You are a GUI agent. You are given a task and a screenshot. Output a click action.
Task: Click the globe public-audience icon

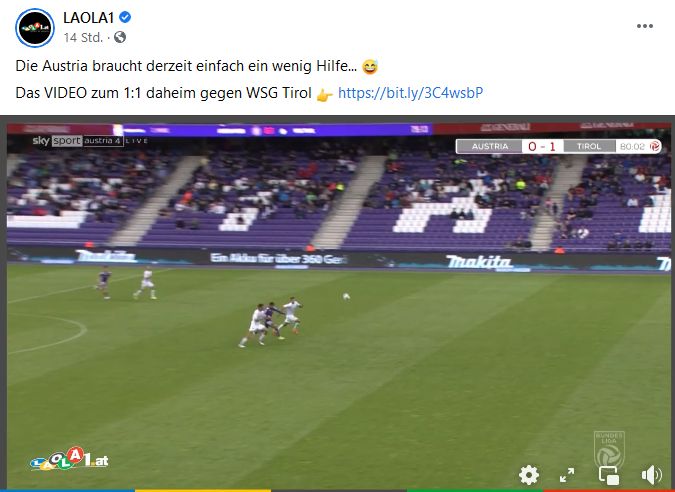pyautogui.click(x=120, y=37)
